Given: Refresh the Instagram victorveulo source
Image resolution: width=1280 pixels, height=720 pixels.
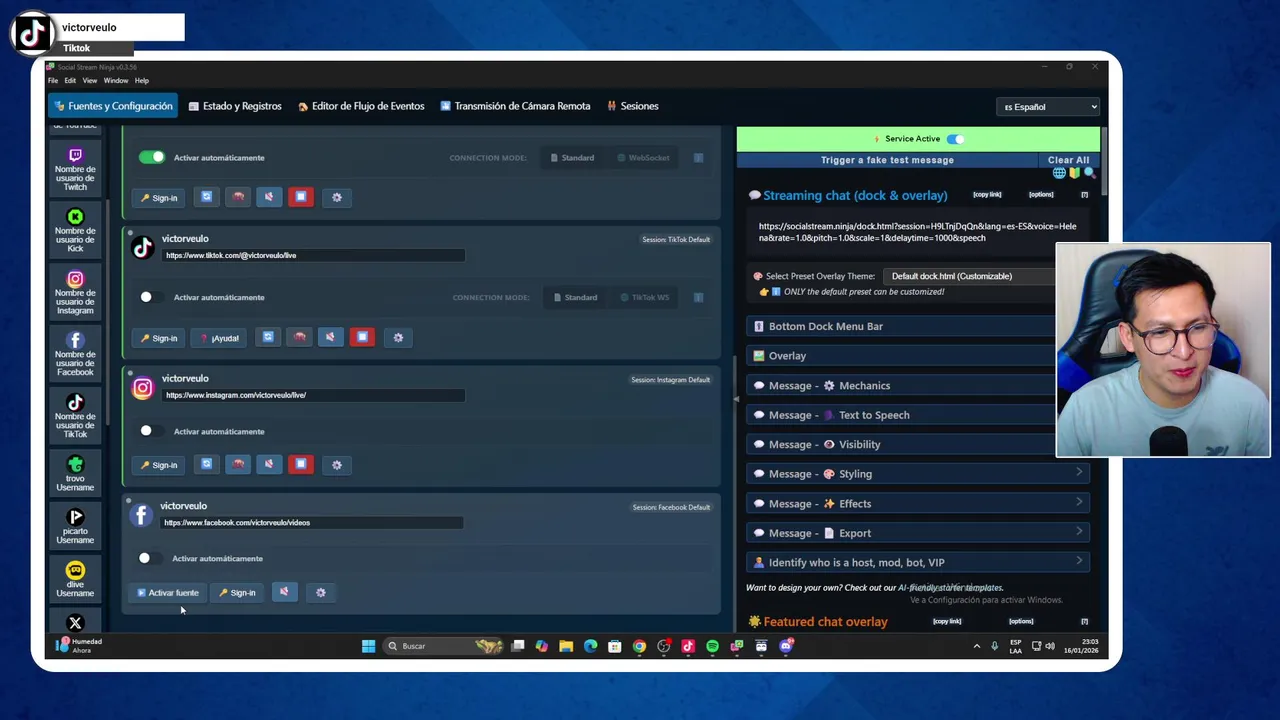Looking at the screenshot, I should 206,464.
